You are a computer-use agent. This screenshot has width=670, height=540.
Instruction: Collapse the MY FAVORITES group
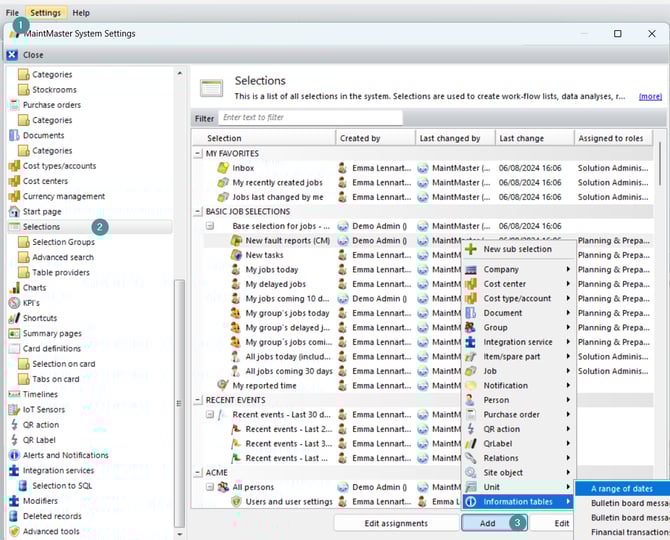click(x=198, y=154)
